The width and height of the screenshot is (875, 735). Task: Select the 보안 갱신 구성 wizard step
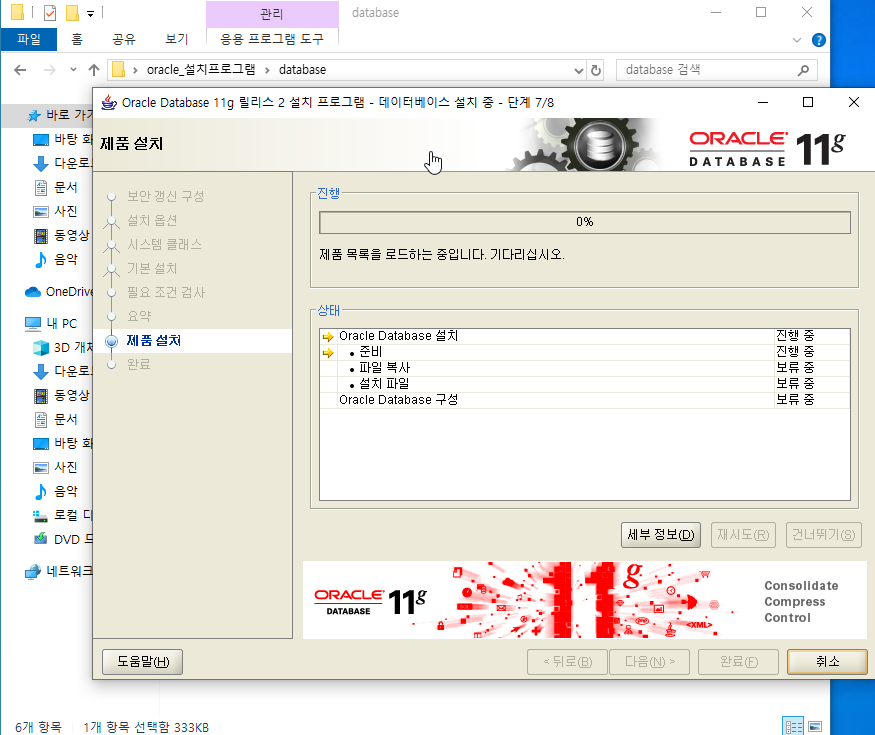coord(166,196)
